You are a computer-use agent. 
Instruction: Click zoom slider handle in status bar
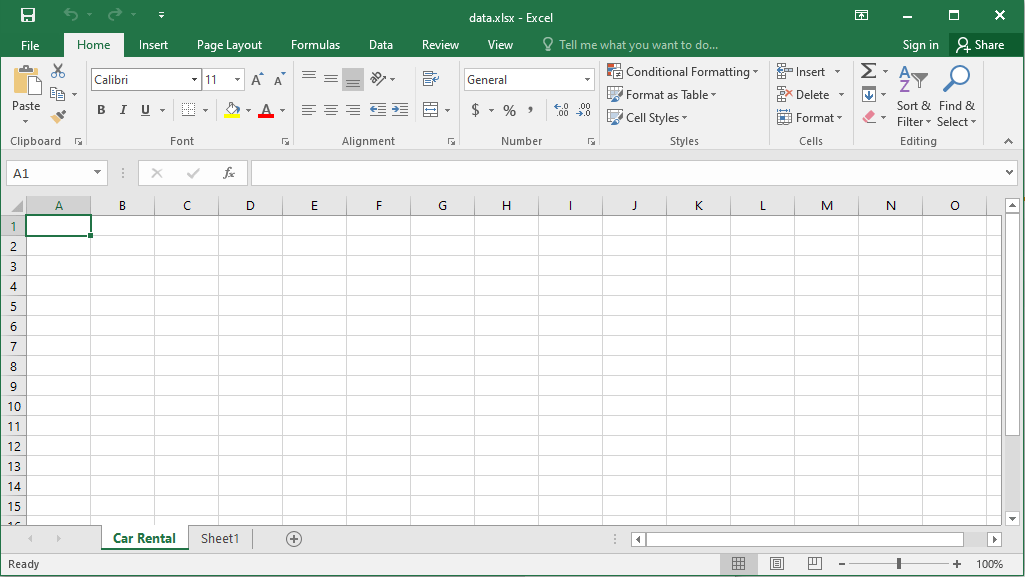click(899, 564)
